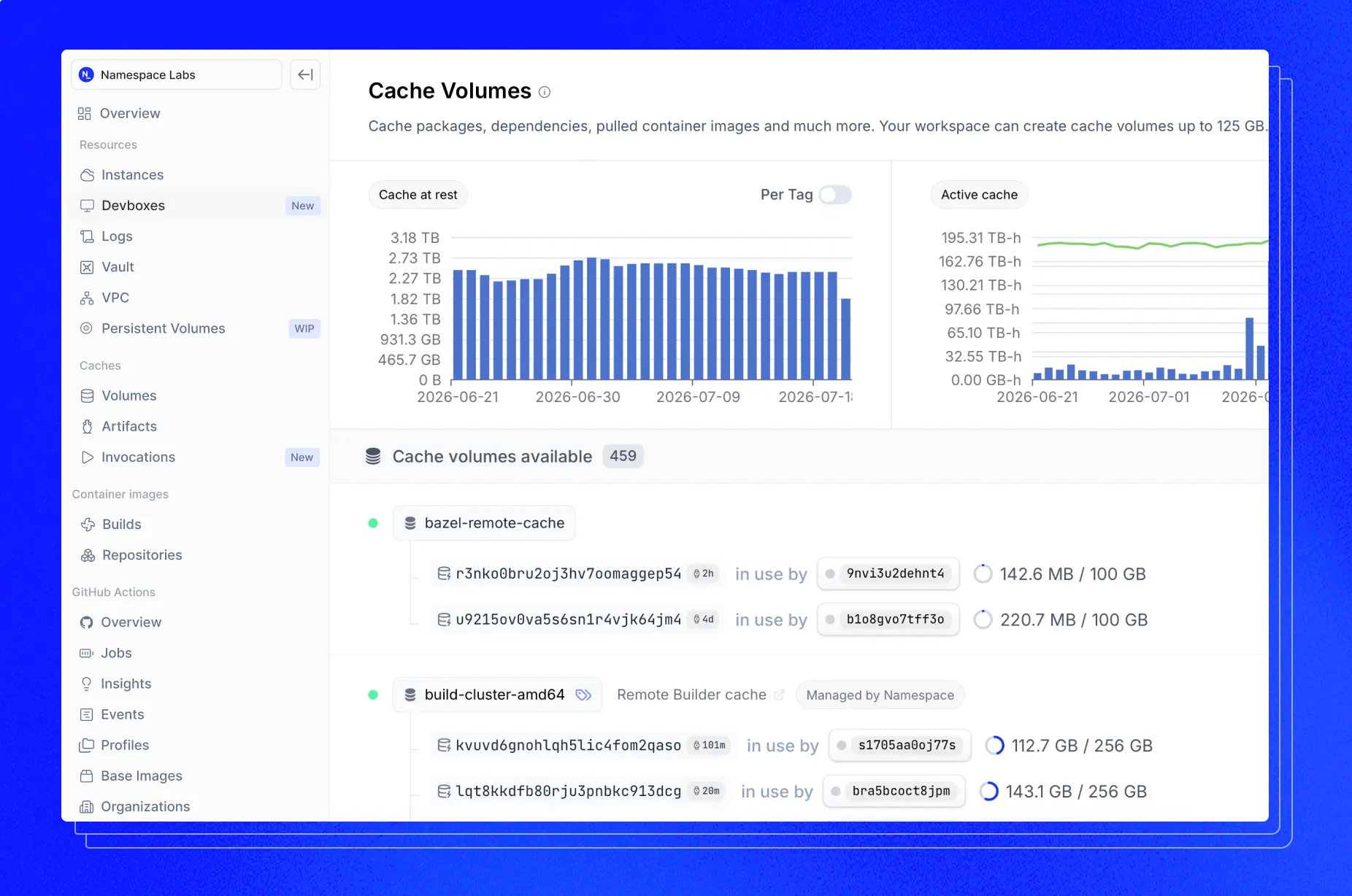Open the Namespace Labs workspace selector

coord(177,74)
